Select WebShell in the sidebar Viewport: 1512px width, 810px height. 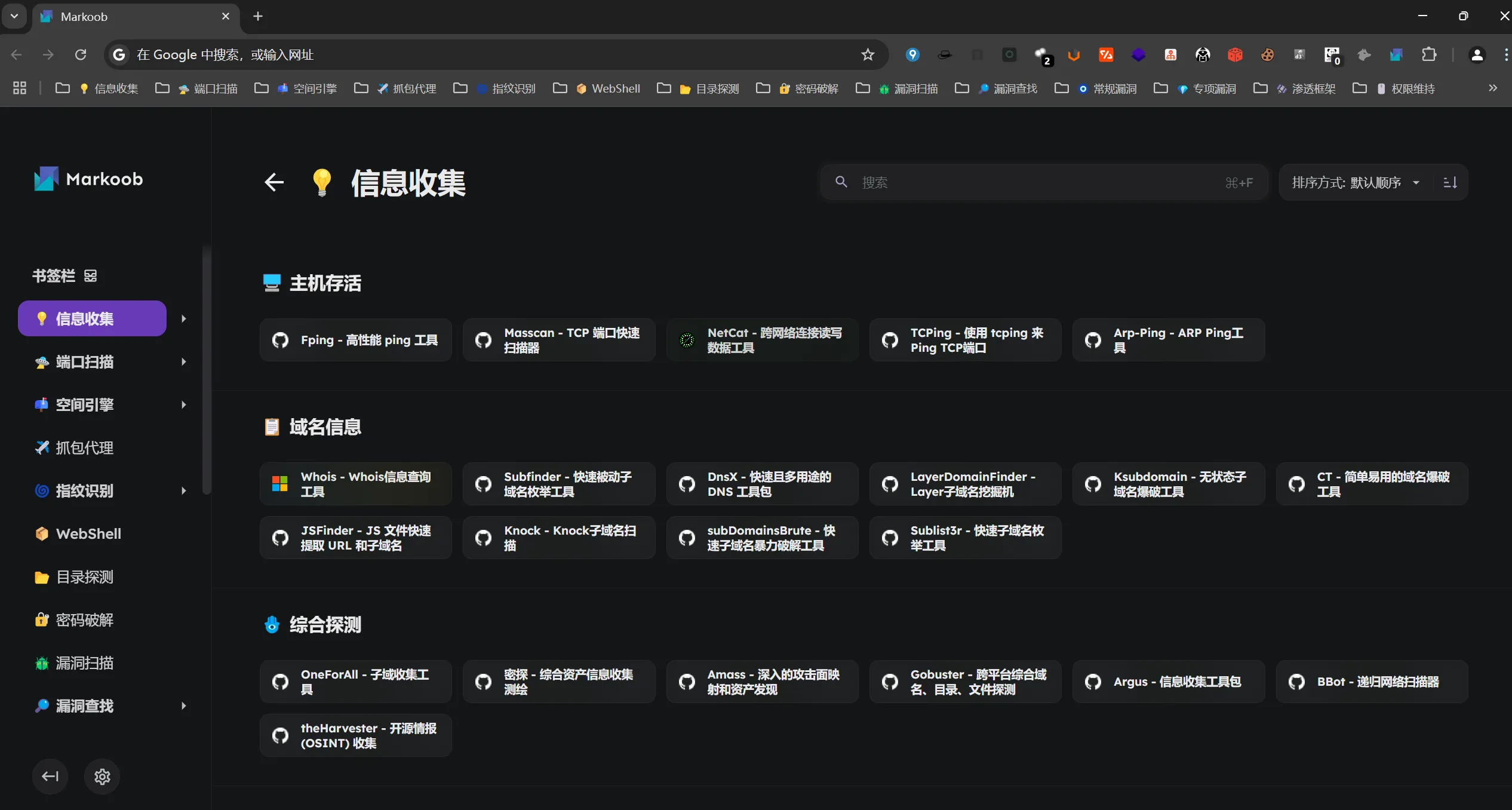tap(92, 533)
